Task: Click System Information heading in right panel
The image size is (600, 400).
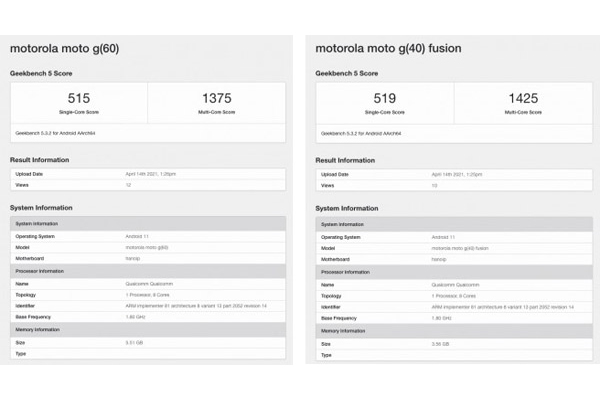Action: click(x=347, y=208)
